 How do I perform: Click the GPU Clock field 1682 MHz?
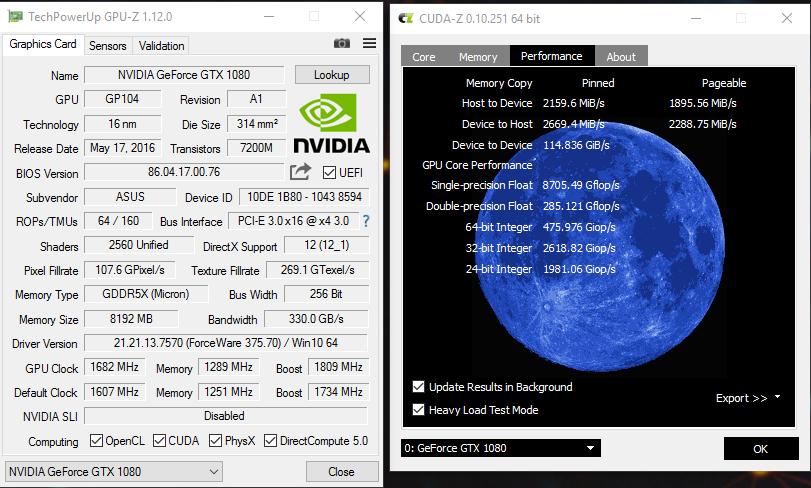[x=114, y=367]
